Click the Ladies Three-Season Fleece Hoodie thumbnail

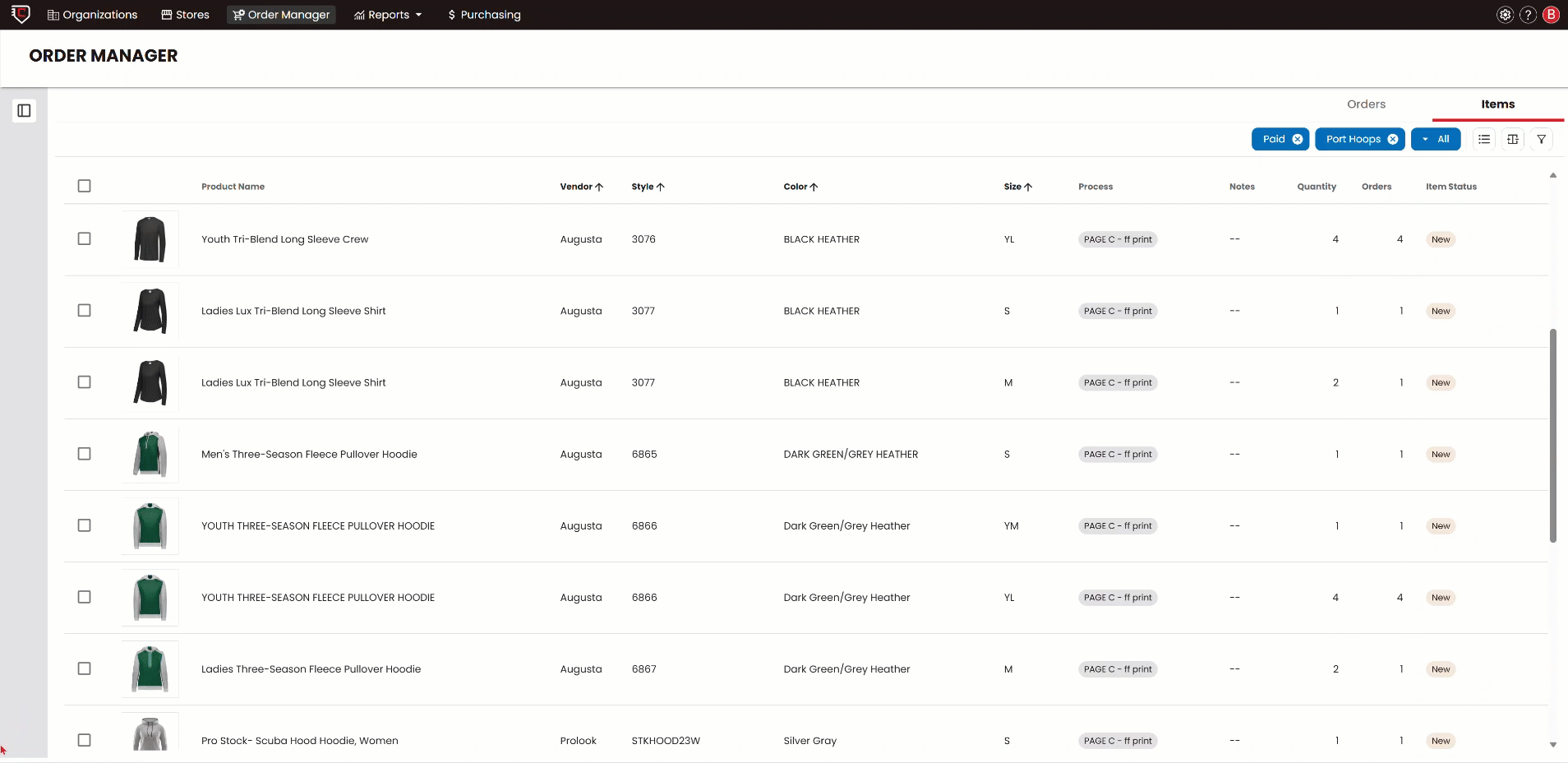point(150,669)
